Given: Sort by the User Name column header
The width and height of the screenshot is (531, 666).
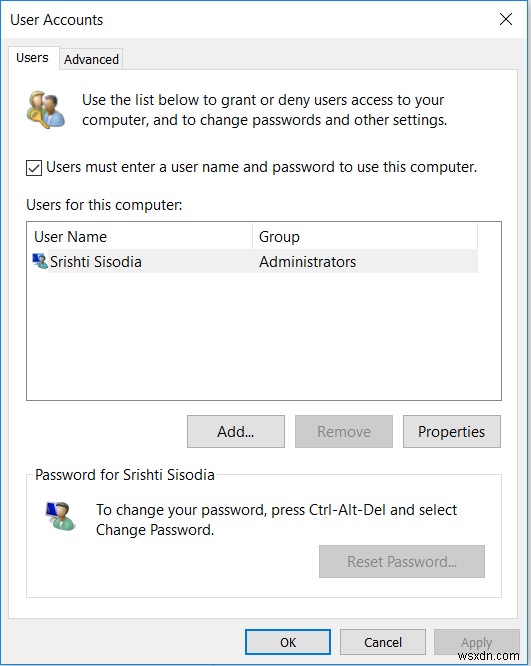Looking at the screenshot, I should 140,237.
